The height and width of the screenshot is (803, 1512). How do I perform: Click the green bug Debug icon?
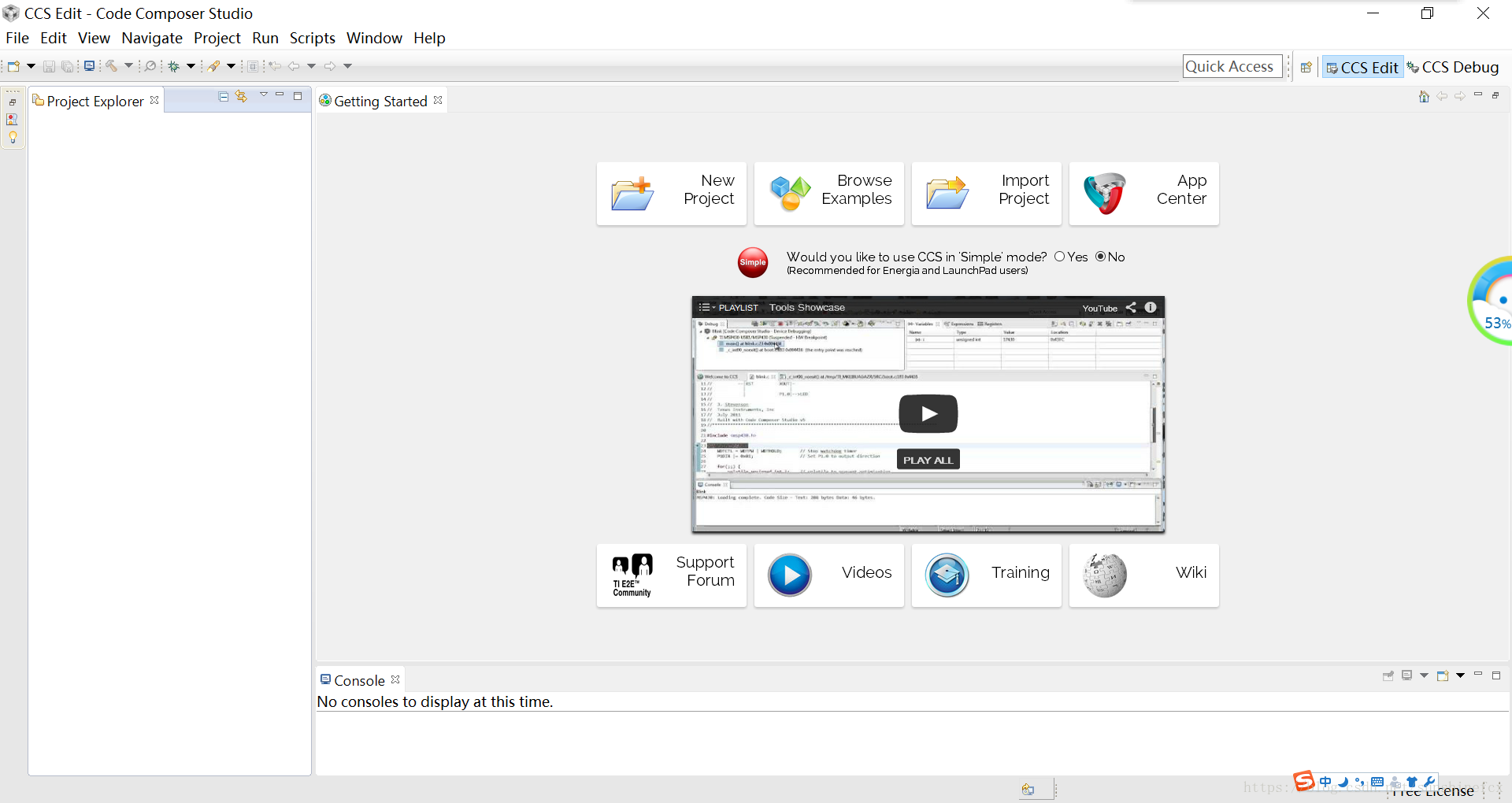click(x=173, y=66)
